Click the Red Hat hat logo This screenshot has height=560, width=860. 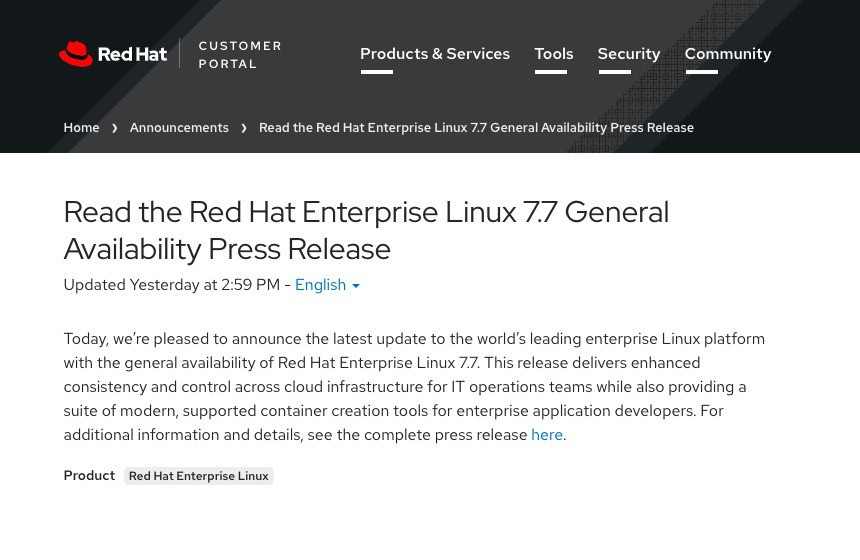[x=76, y=54]
